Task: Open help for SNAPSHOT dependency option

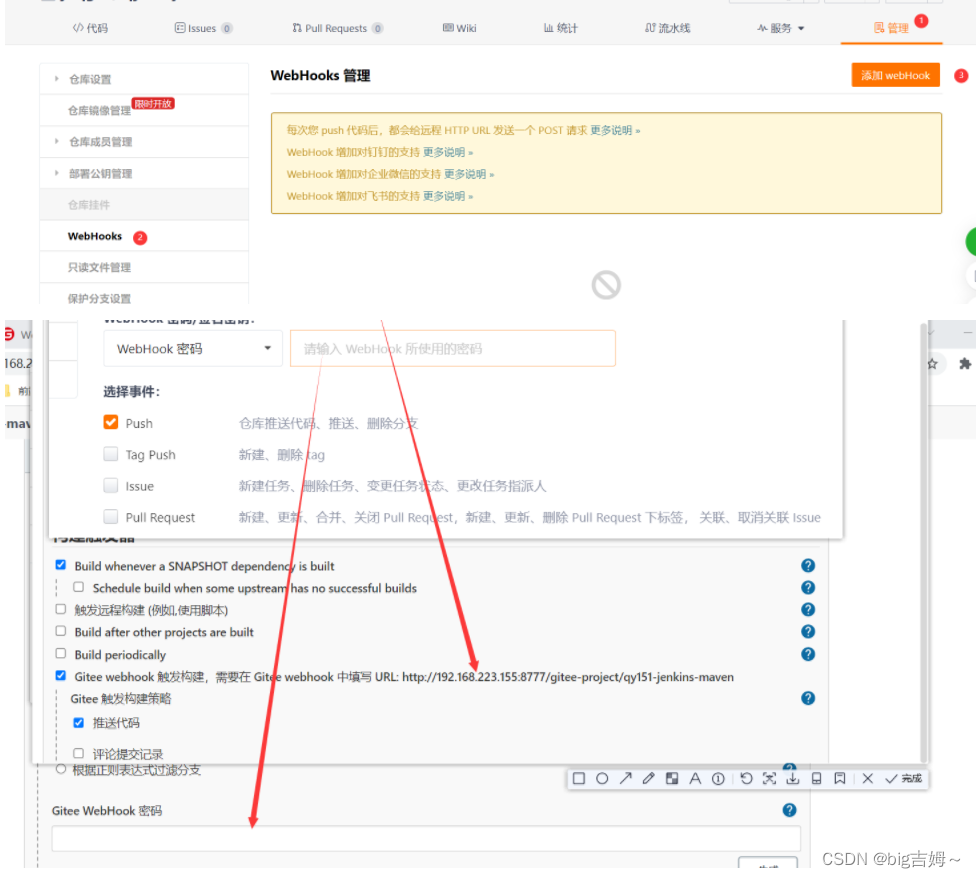Action: 808,566
